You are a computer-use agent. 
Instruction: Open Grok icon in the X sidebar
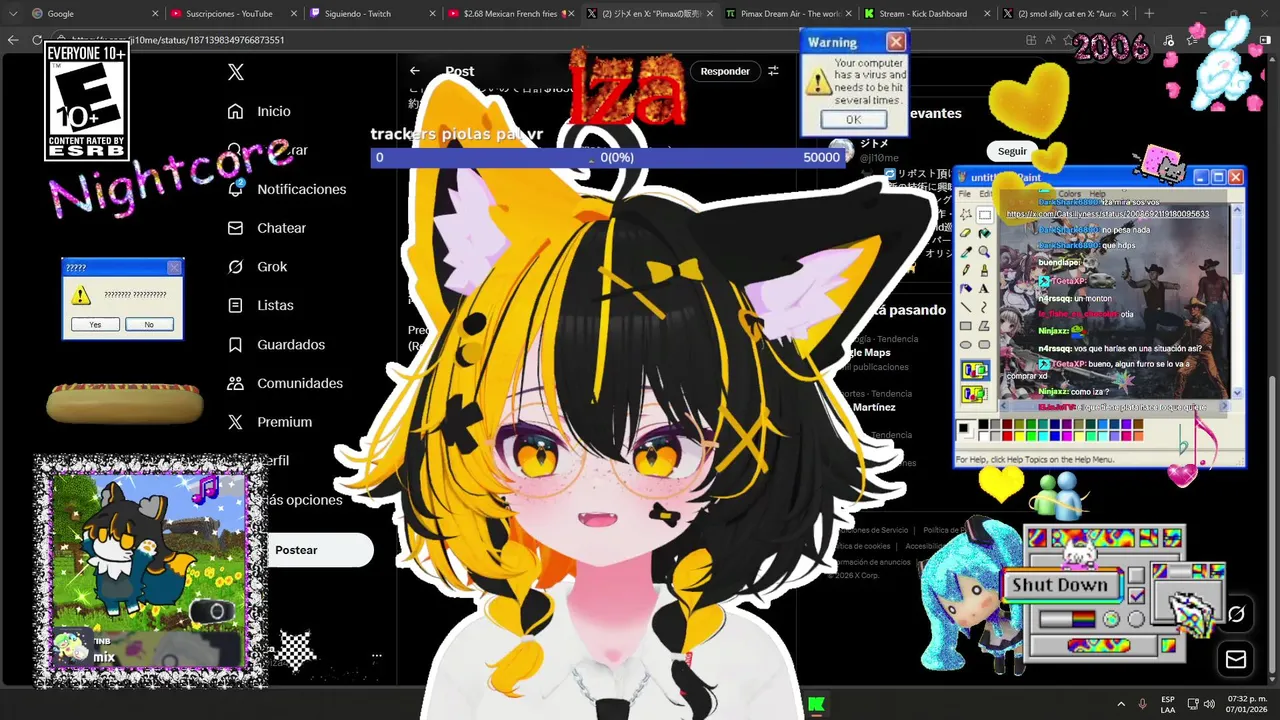[235, 267]
